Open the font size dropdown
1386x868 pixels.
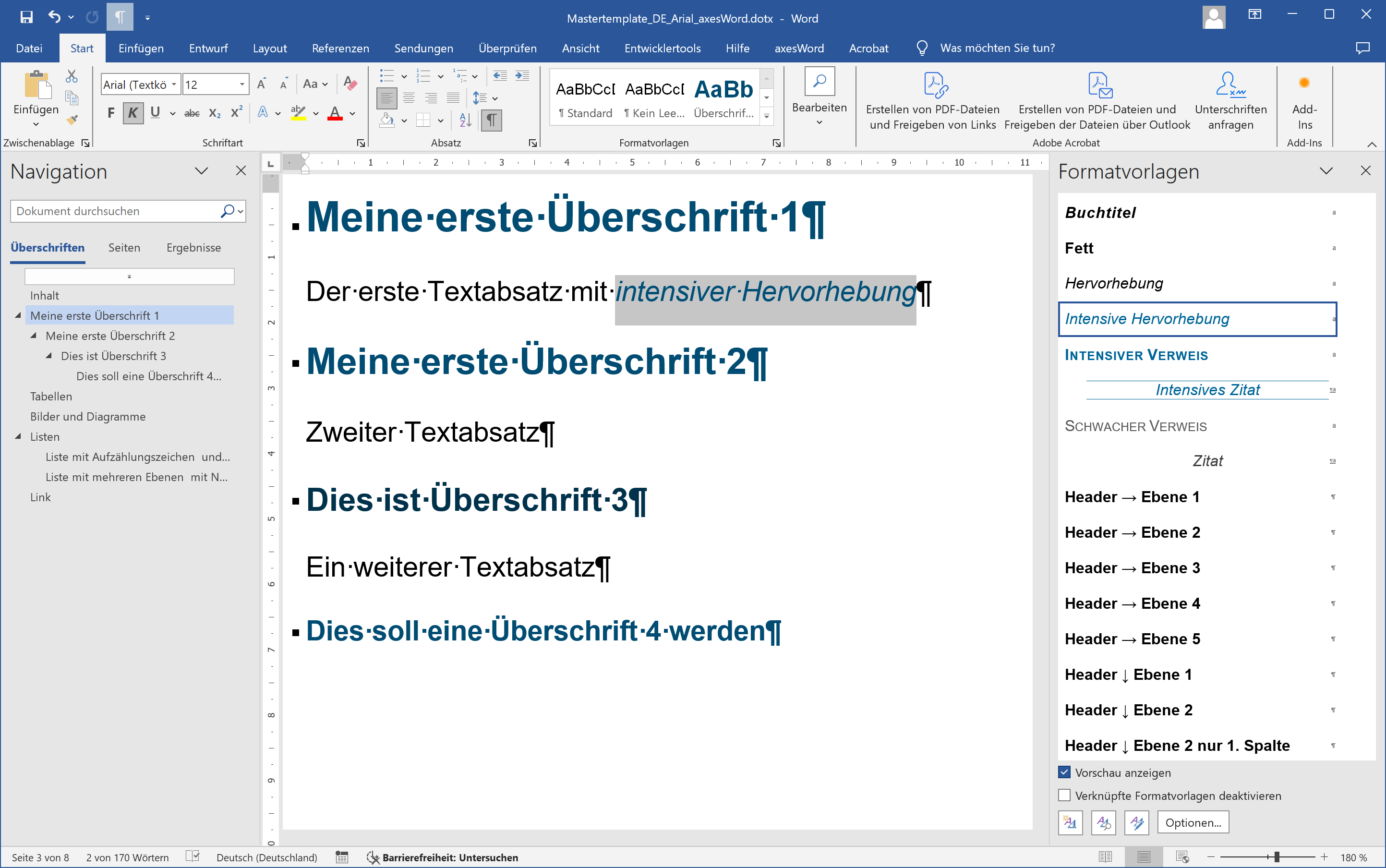242,84
